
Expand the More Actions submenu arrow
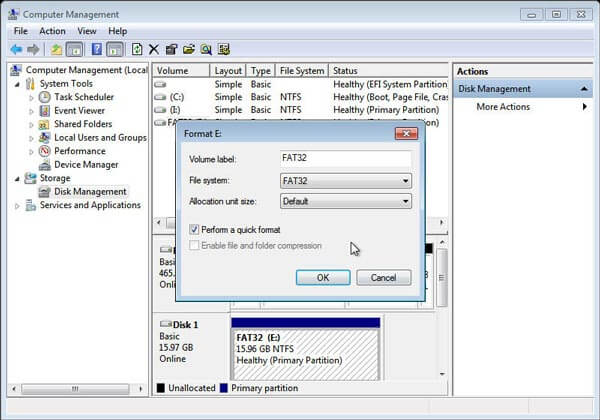coord(585,107)
